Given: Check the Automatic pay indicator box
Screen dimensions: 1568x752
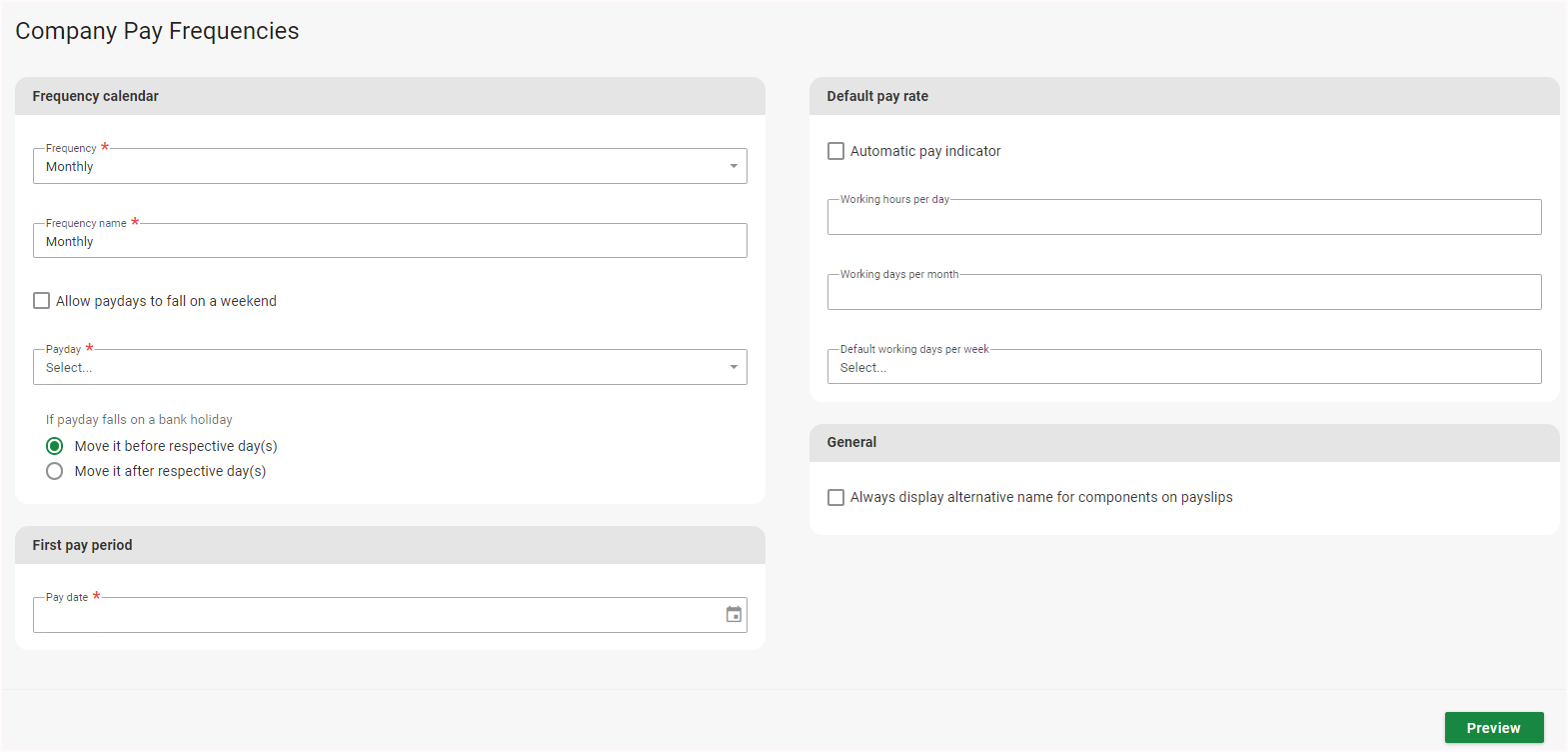Looking at the screenshot, I should pyautogui.click(x=836, y=151).
